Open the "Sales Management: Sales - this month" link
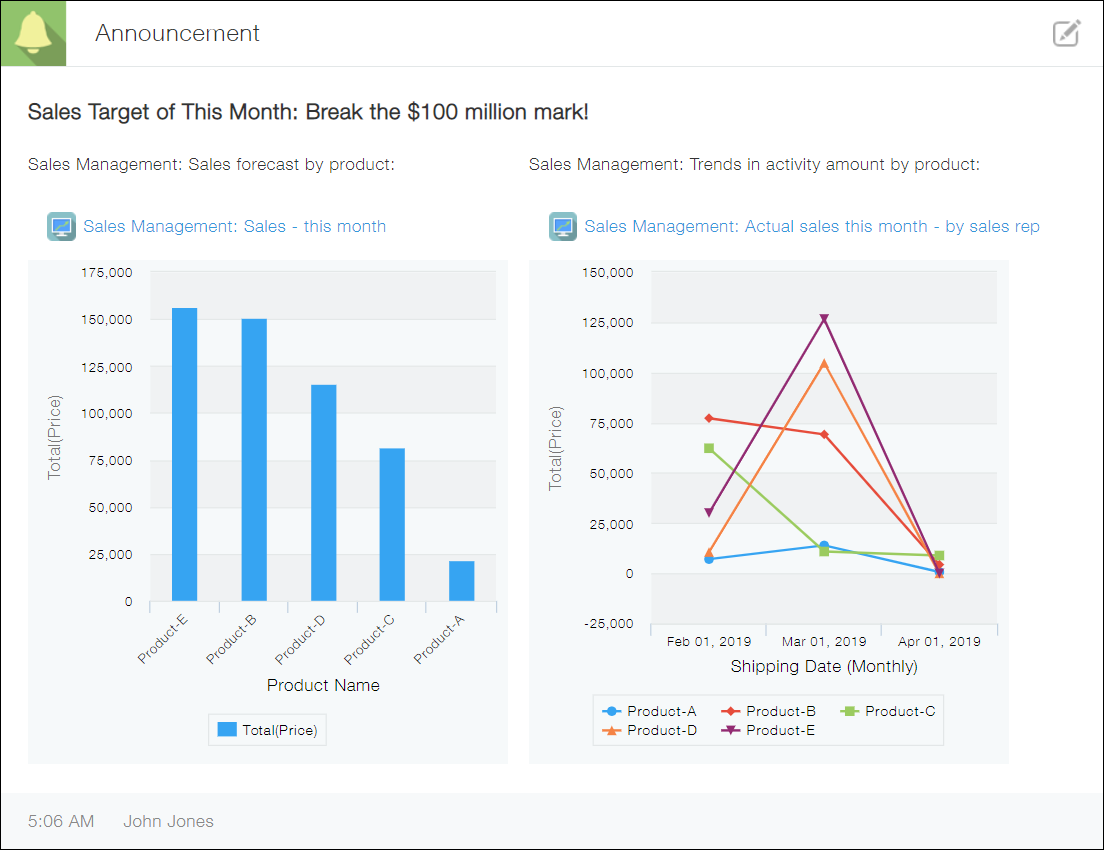Screen dimensions: 1104x850 235,227
